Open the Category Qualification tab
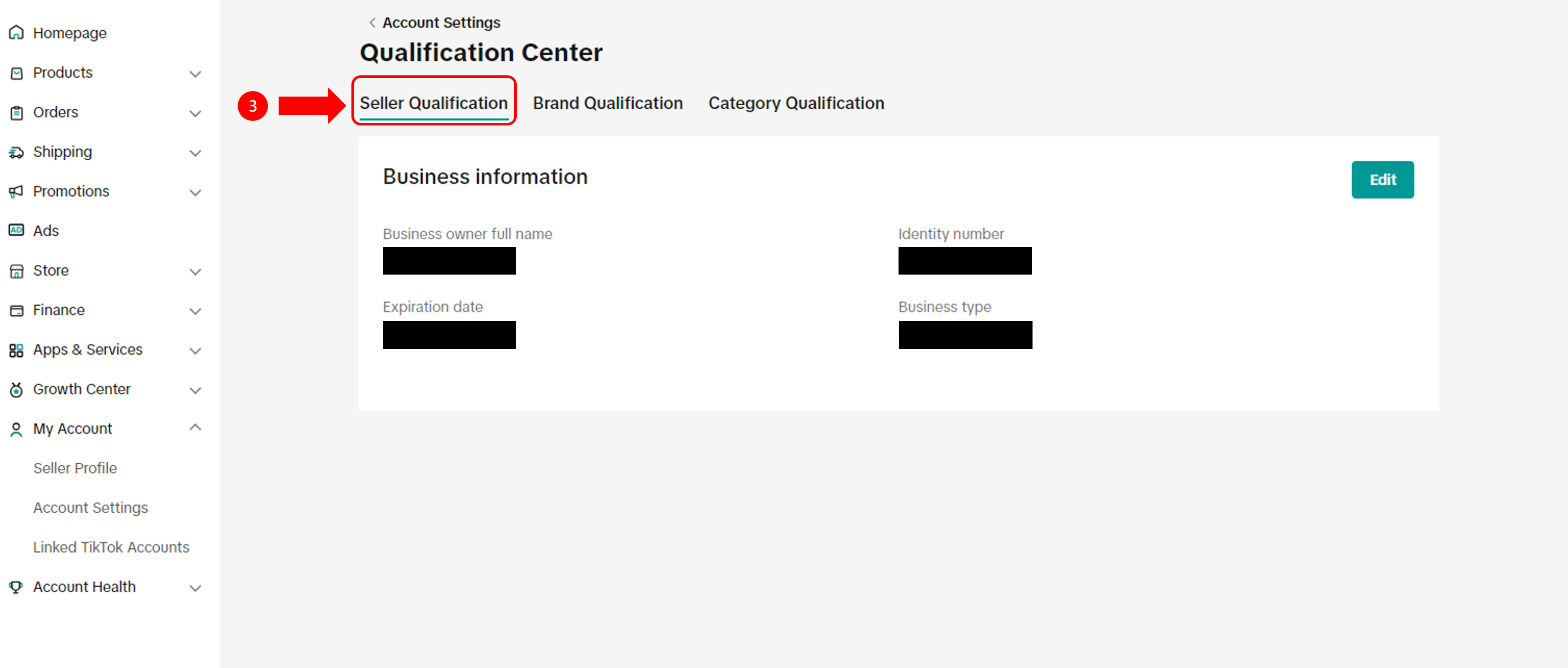Viewport: 1568px width, 668px height. 795,103
